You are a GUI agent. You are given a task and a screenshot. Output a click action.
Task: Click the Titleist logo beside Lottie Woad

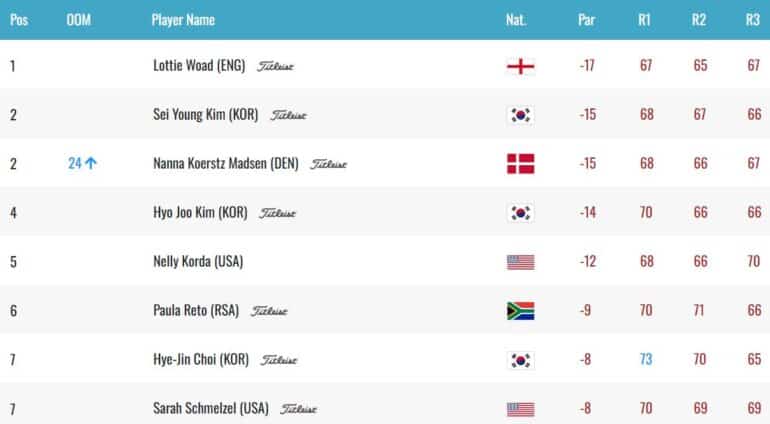275,66
